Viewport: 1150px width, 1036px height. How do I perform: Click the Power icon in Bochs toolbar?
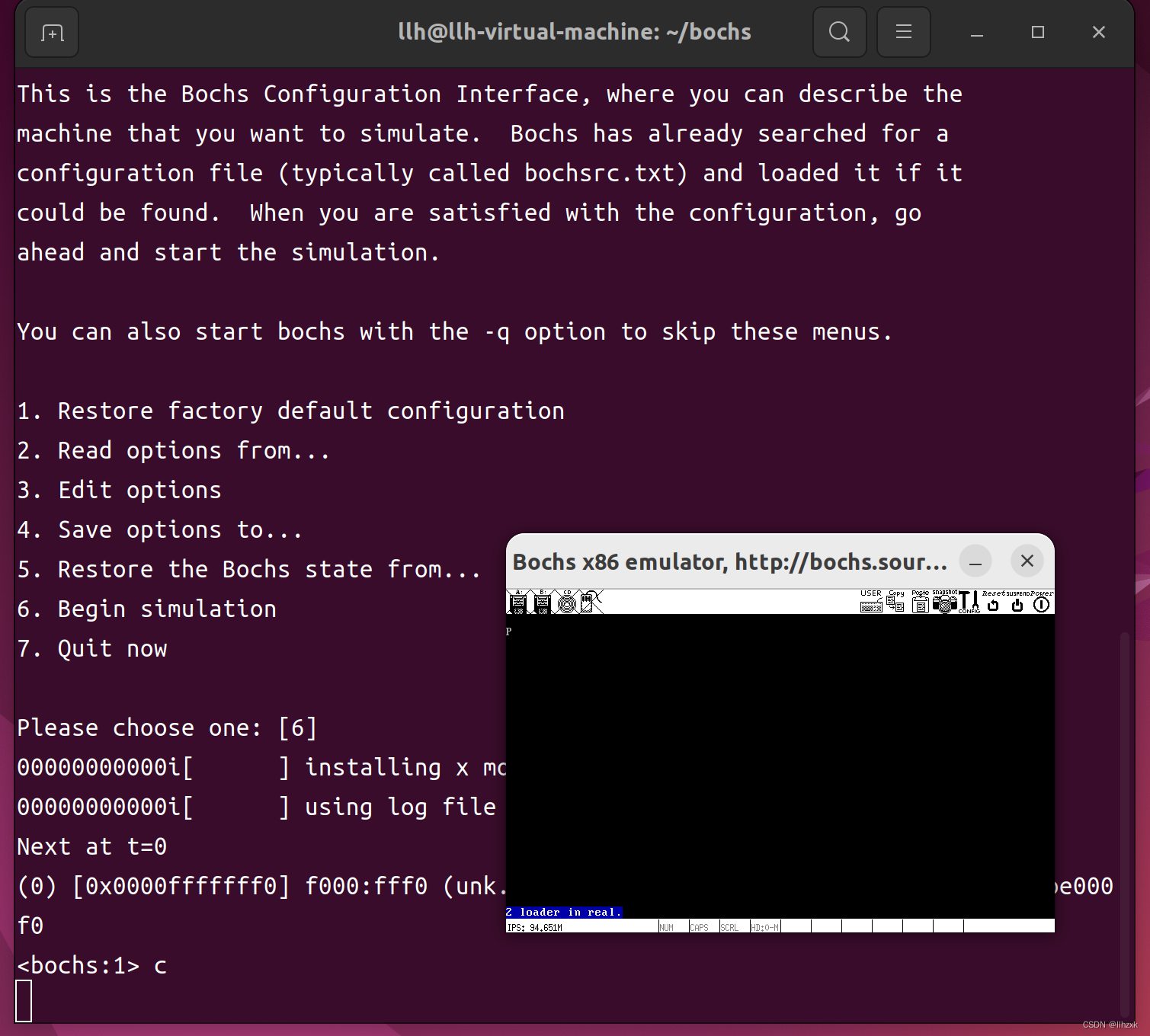coord(1042,602)
